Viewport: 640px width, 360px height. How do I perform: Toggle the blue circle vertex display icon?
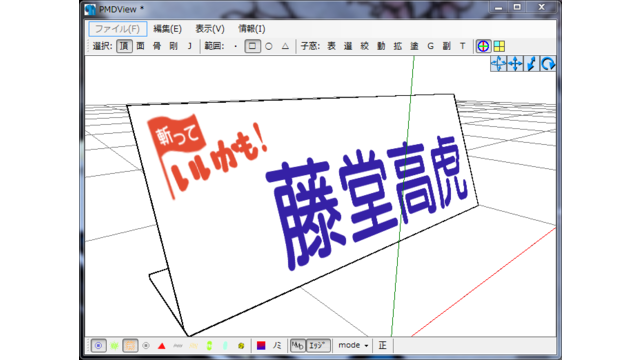98,346
